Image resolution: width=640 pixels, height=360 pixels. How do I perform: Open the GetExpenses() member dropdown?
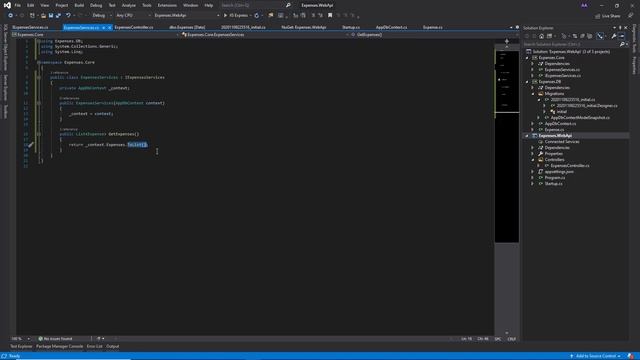(433, 35)
